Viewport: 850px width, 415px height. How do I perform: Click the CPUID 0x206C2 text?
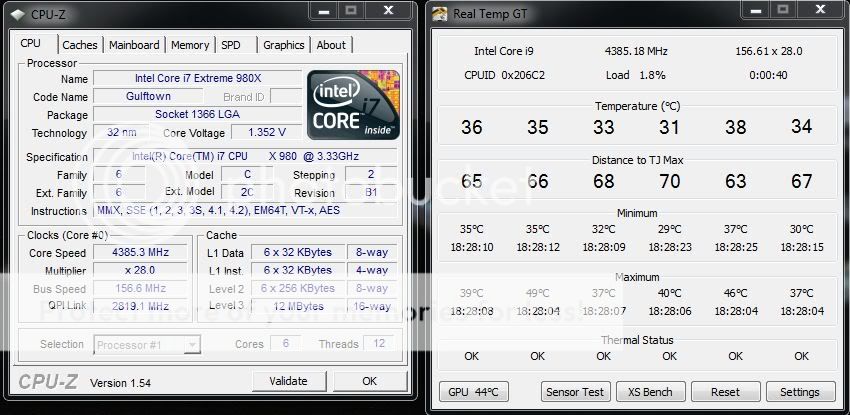coord(504,75)
